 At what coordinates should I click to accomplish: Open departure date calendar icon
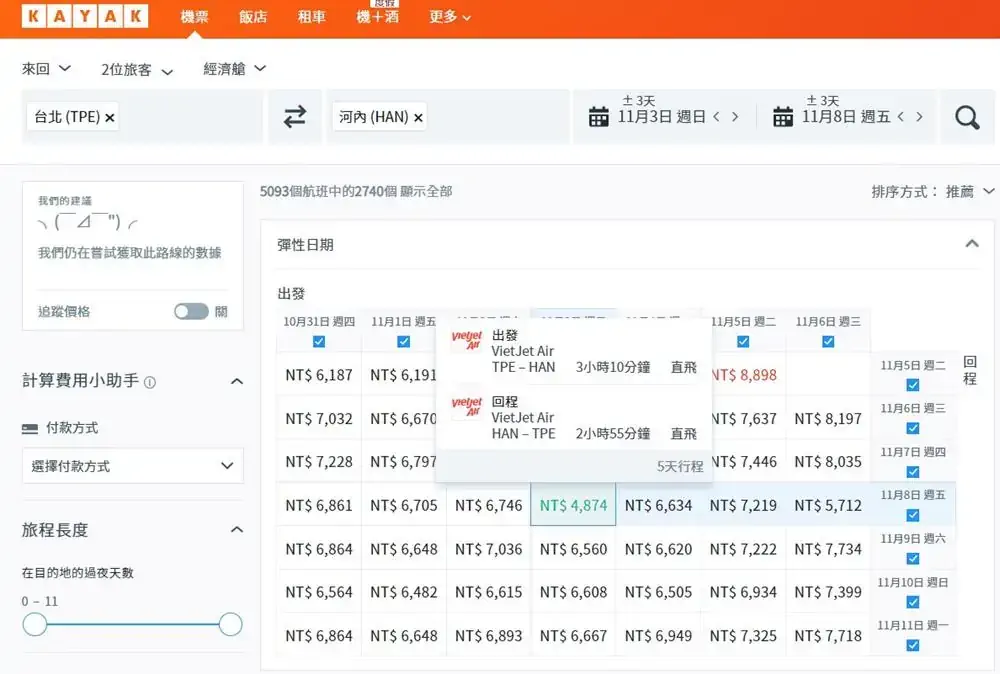click(598, 117)
